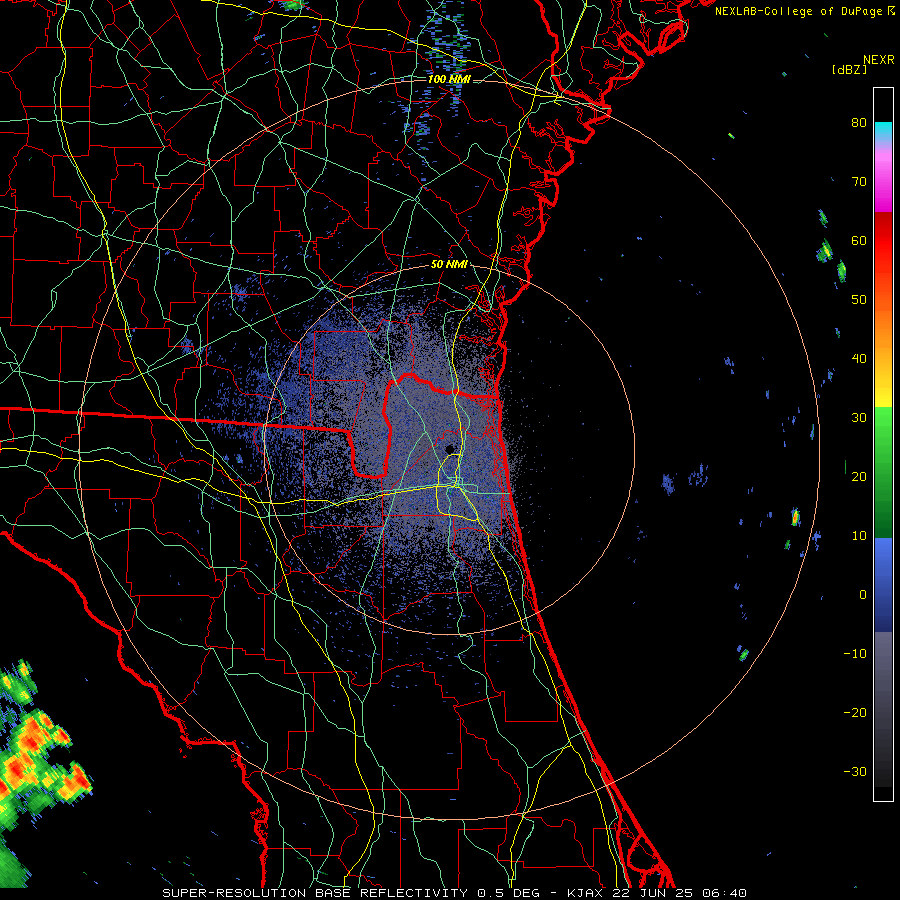Screen dimensions: 900x900
Task: Click the '50 NMI' range ring label
Action: [449, 265]
